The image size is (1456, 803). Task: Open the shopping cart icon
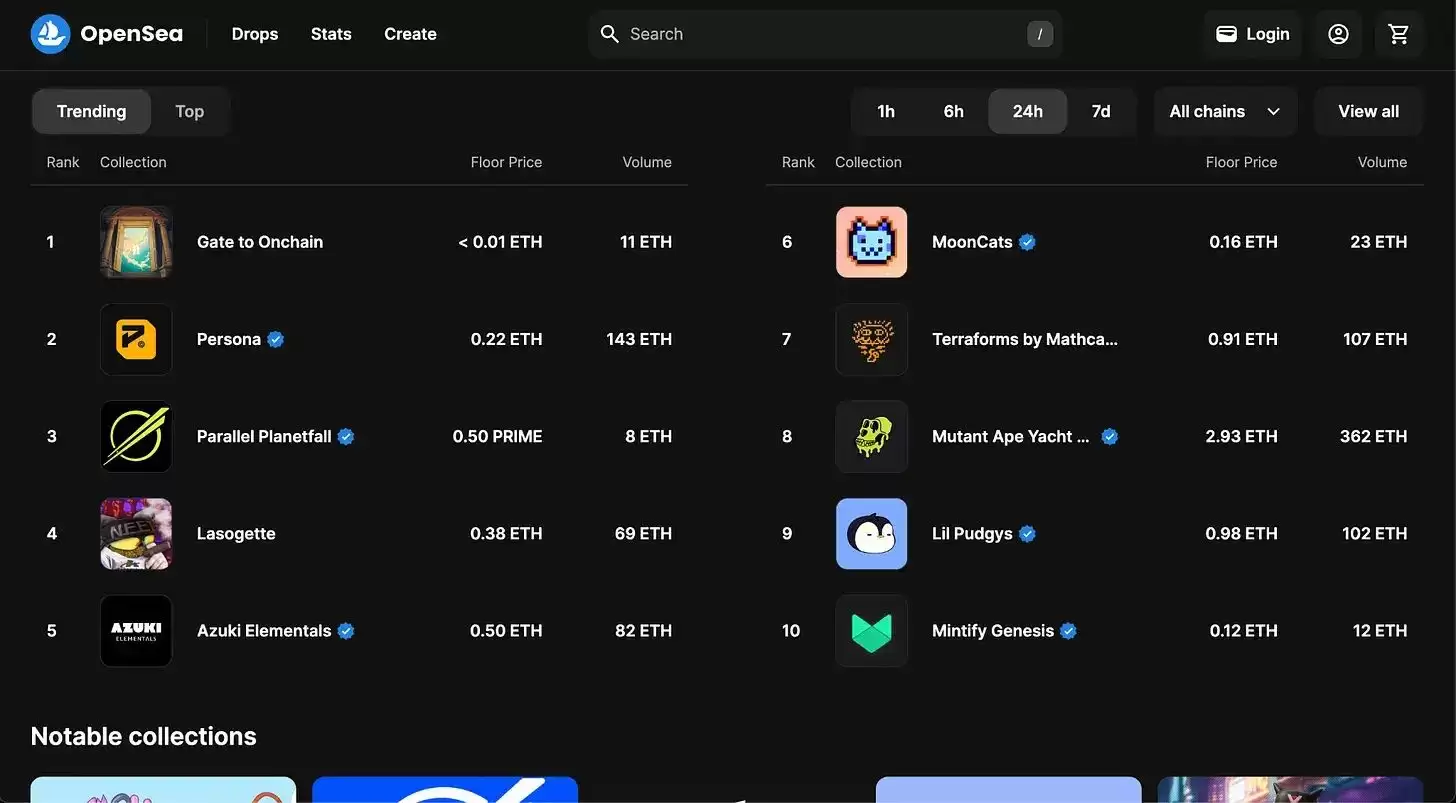(x=1398, y=34)
